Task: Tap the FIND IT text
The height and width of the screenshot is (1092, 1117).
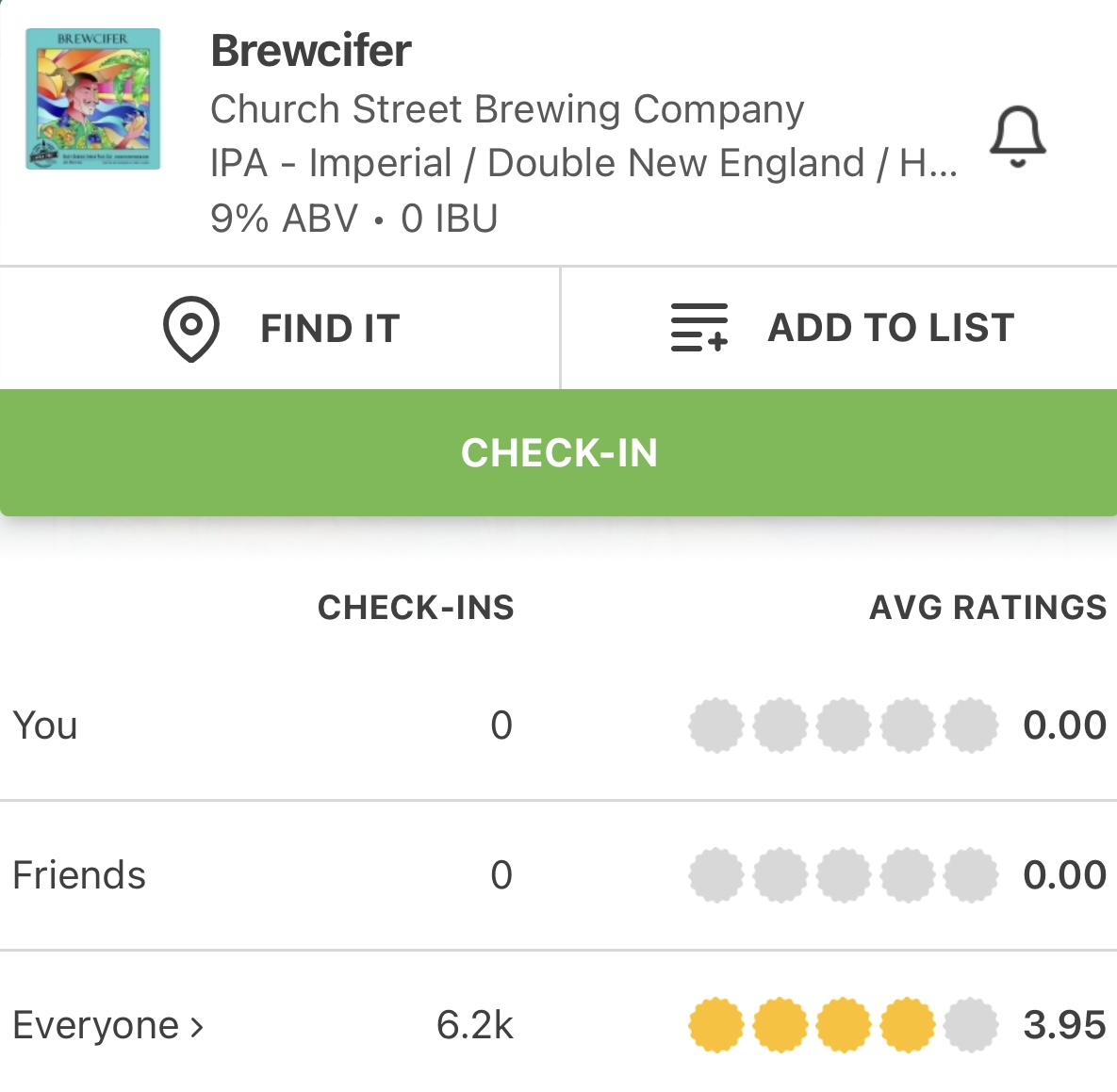Action: 330,329
